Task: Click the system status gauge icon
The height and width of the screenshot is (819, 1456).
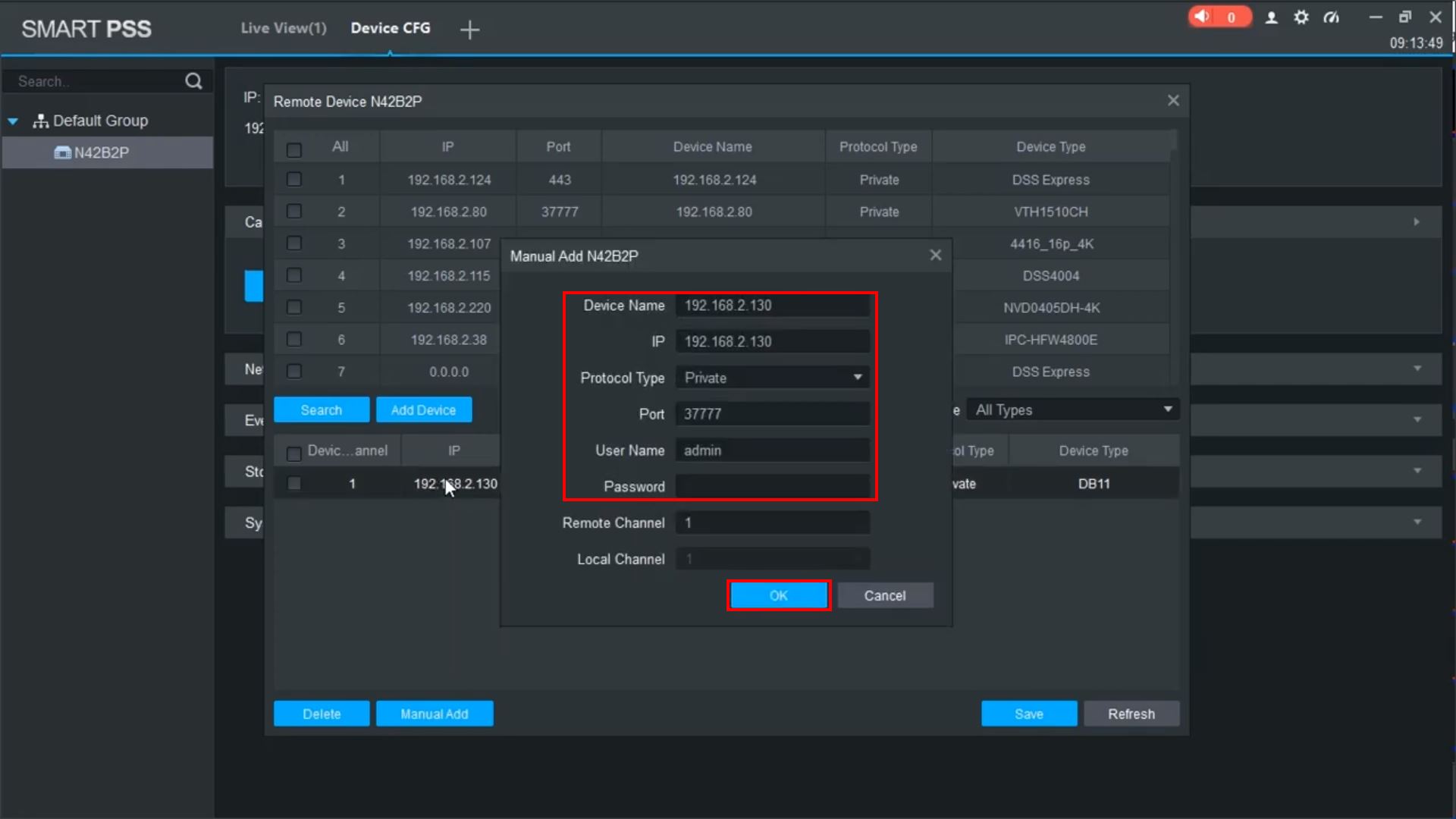Action: pyautogui.click(x=1332, y=17)
